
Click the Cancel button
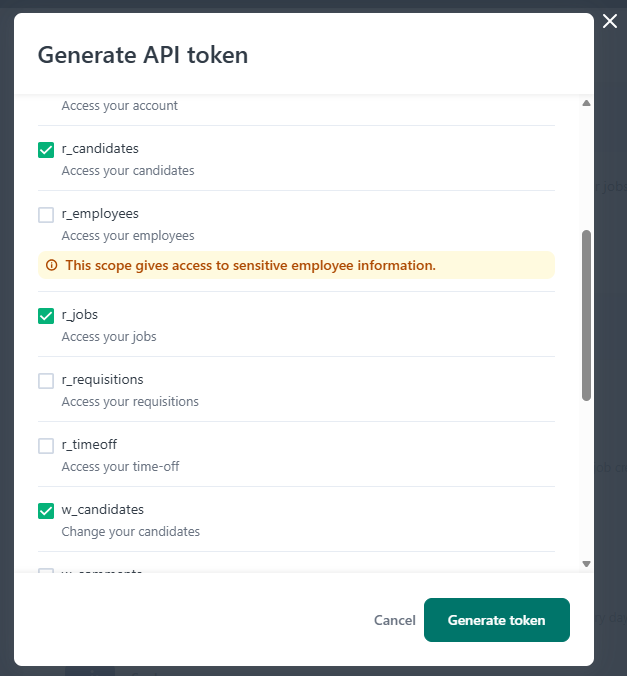click(394, 620)
